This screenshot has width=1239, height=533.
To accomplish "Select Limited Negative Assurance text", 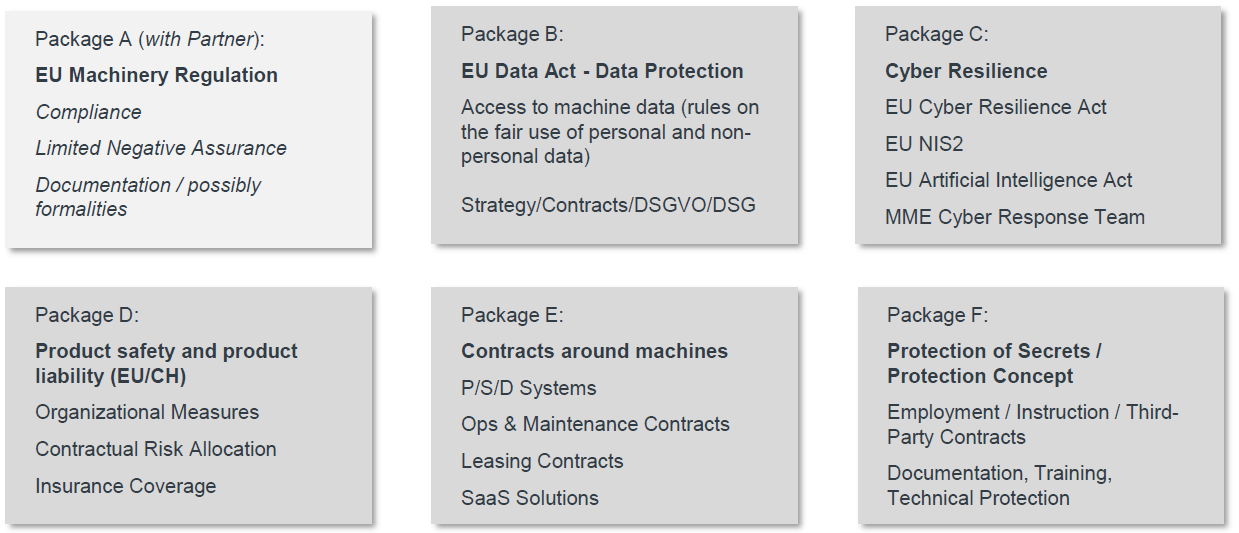I will (161, 148).
